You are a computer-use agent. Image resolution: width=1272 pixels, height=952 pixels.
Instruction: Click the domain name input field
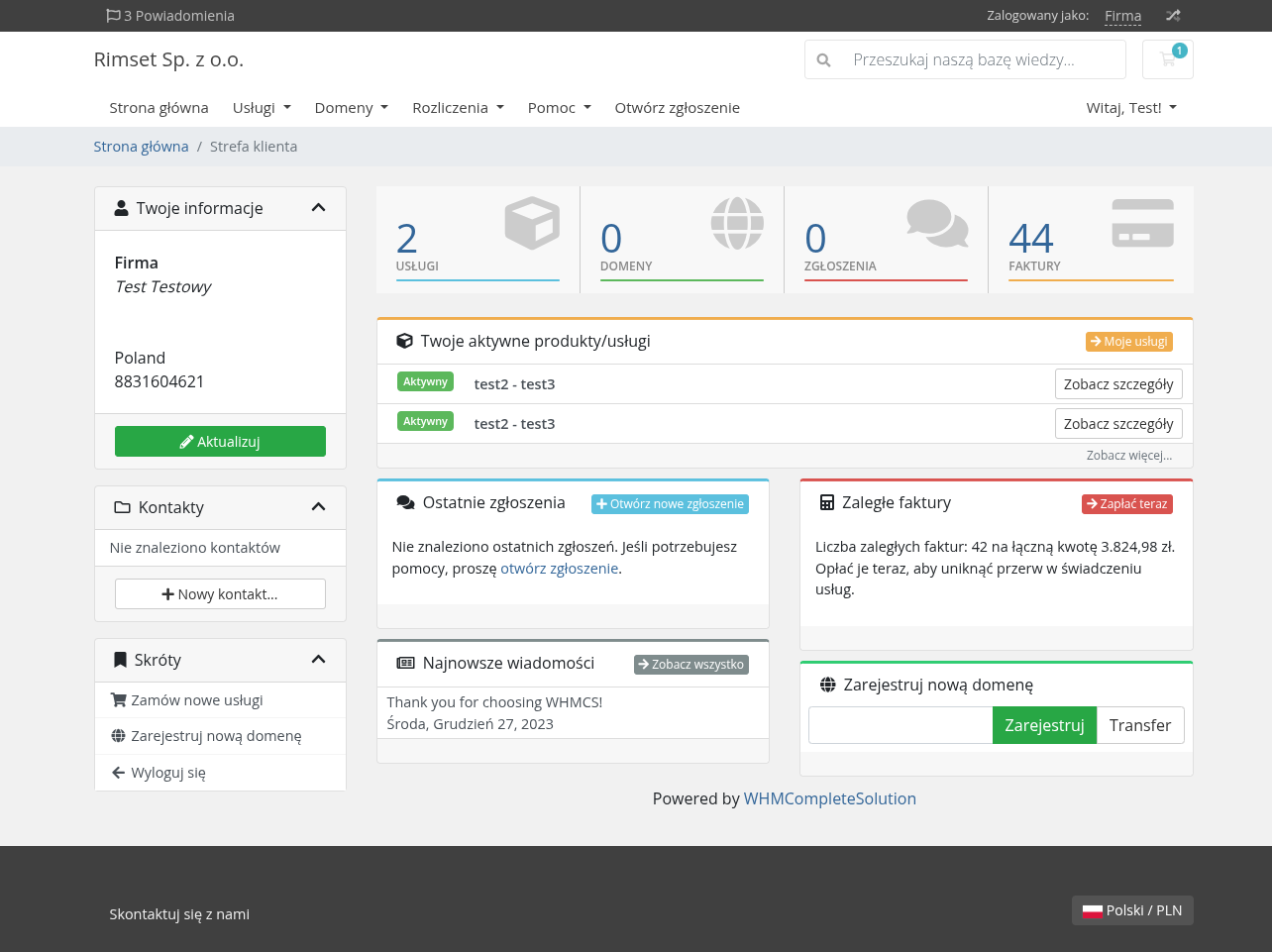[x=901, y=725]
